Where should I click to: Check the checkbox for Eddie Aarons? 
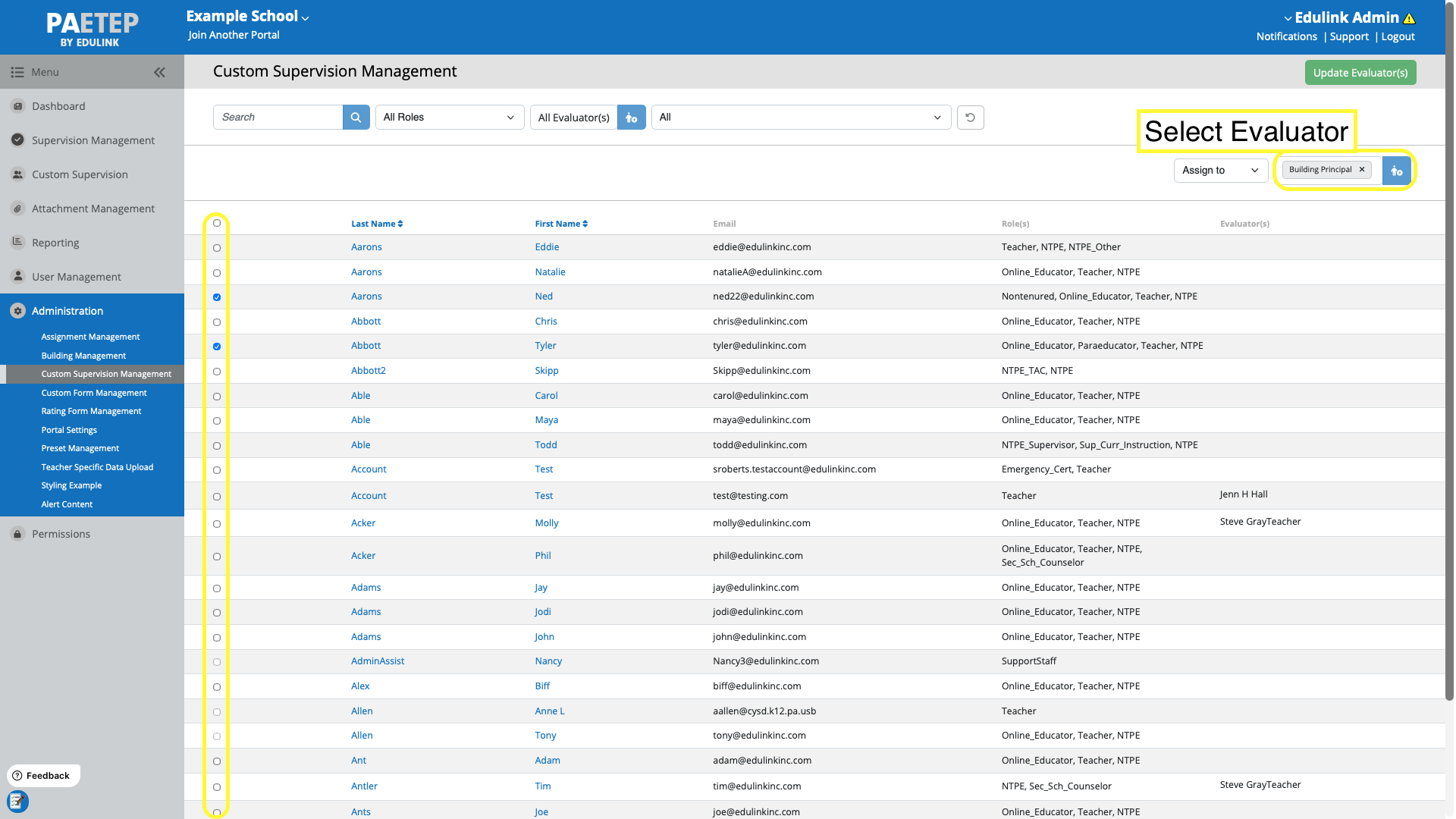coord(217,248)
